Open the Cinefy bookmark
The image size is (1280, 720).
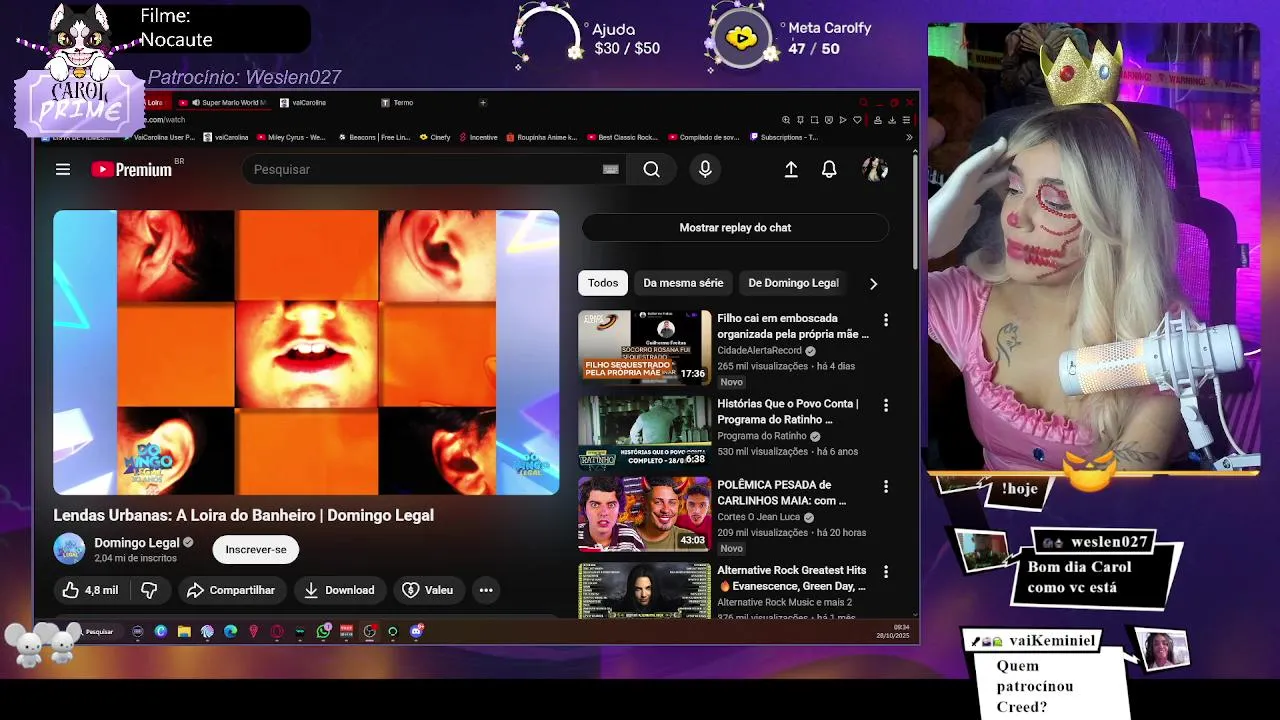point(436,137)
